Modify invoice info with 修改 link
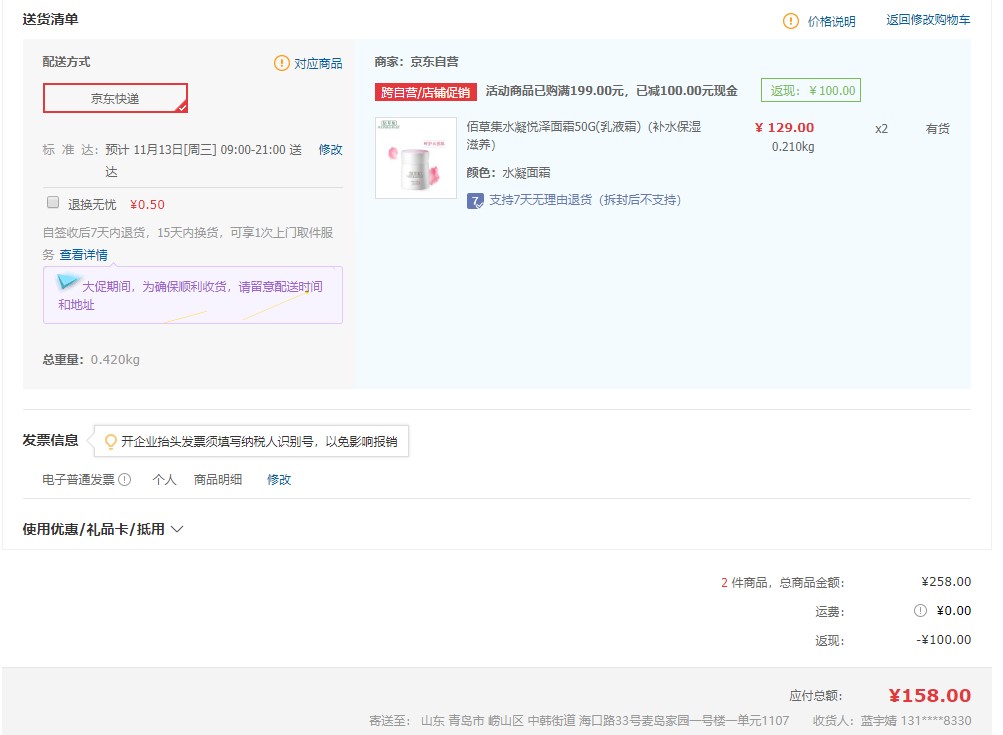Image resolution: width=1003 pixels, height=735 pixels. click(x=279, y=479)
